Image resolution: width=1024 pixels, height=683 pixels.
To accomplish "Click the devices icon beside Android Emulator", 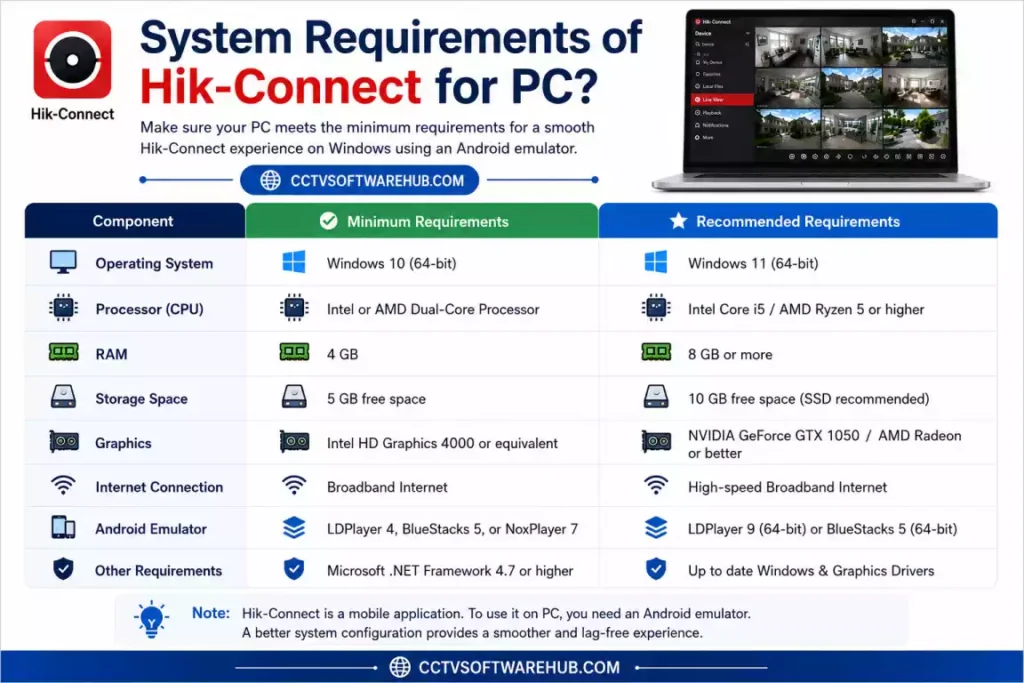I will coord(63,527).
